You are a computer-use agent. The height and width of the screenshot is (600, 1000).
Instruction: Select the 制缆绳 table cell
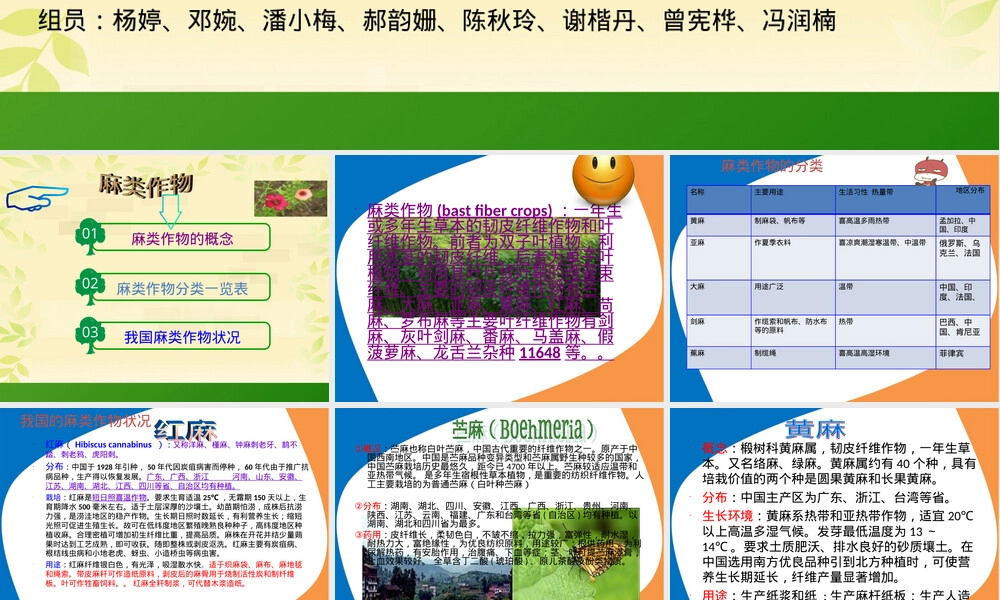click(793, 357)
